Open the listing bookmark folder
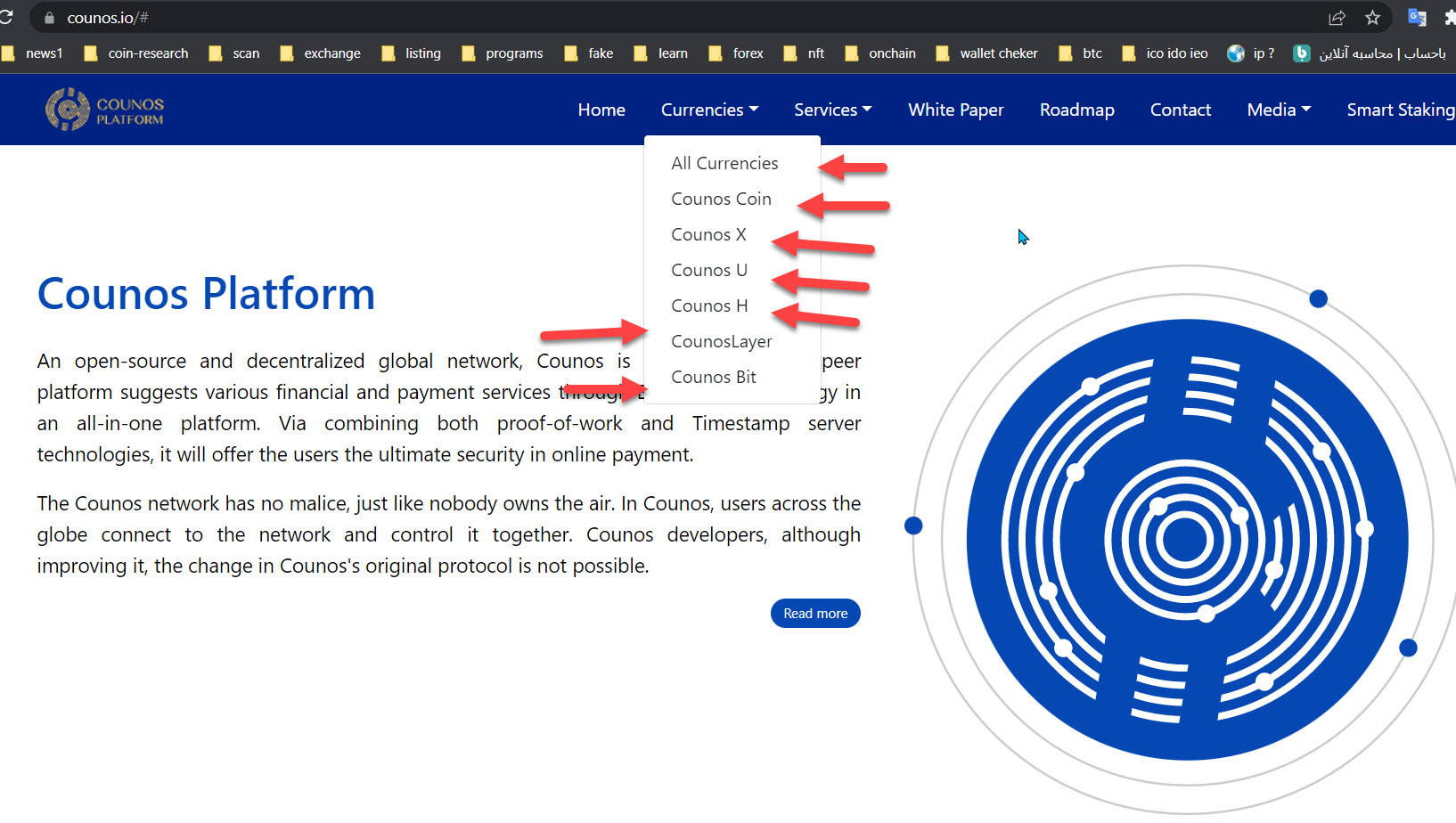Viewport: 1456px width, 823px height. coord(412,53)
